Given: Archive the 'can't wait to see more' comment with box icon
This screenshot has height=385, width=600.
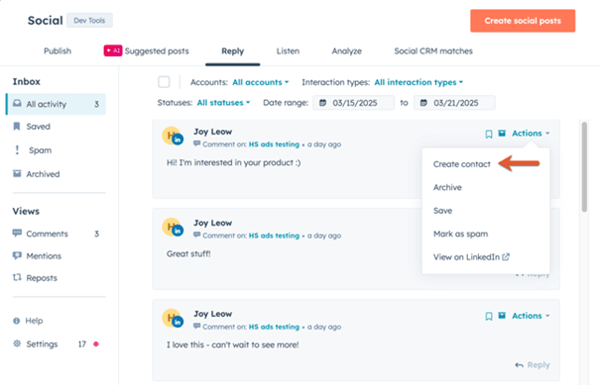Looking at the screenshot, I should pos(502,316).
